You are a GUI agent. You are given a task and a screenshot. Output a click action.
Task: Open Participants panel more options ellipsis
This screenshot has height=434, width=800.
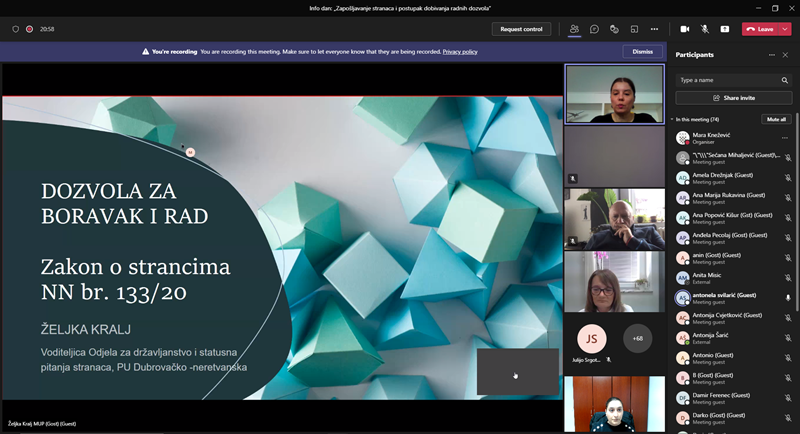[771, 54]
